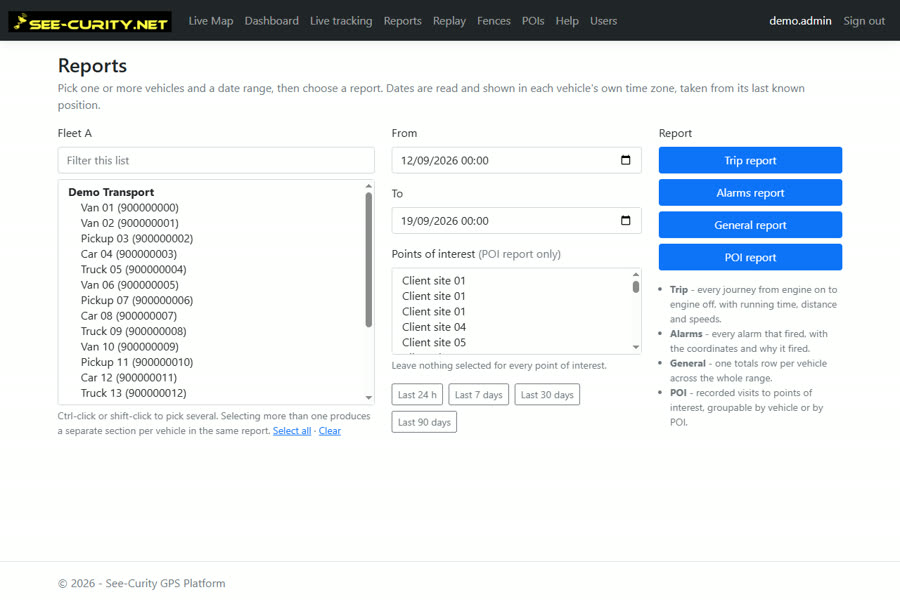This screenshot has width=900, height=604.
Task: Click the From date-time field
Action: 516,160
